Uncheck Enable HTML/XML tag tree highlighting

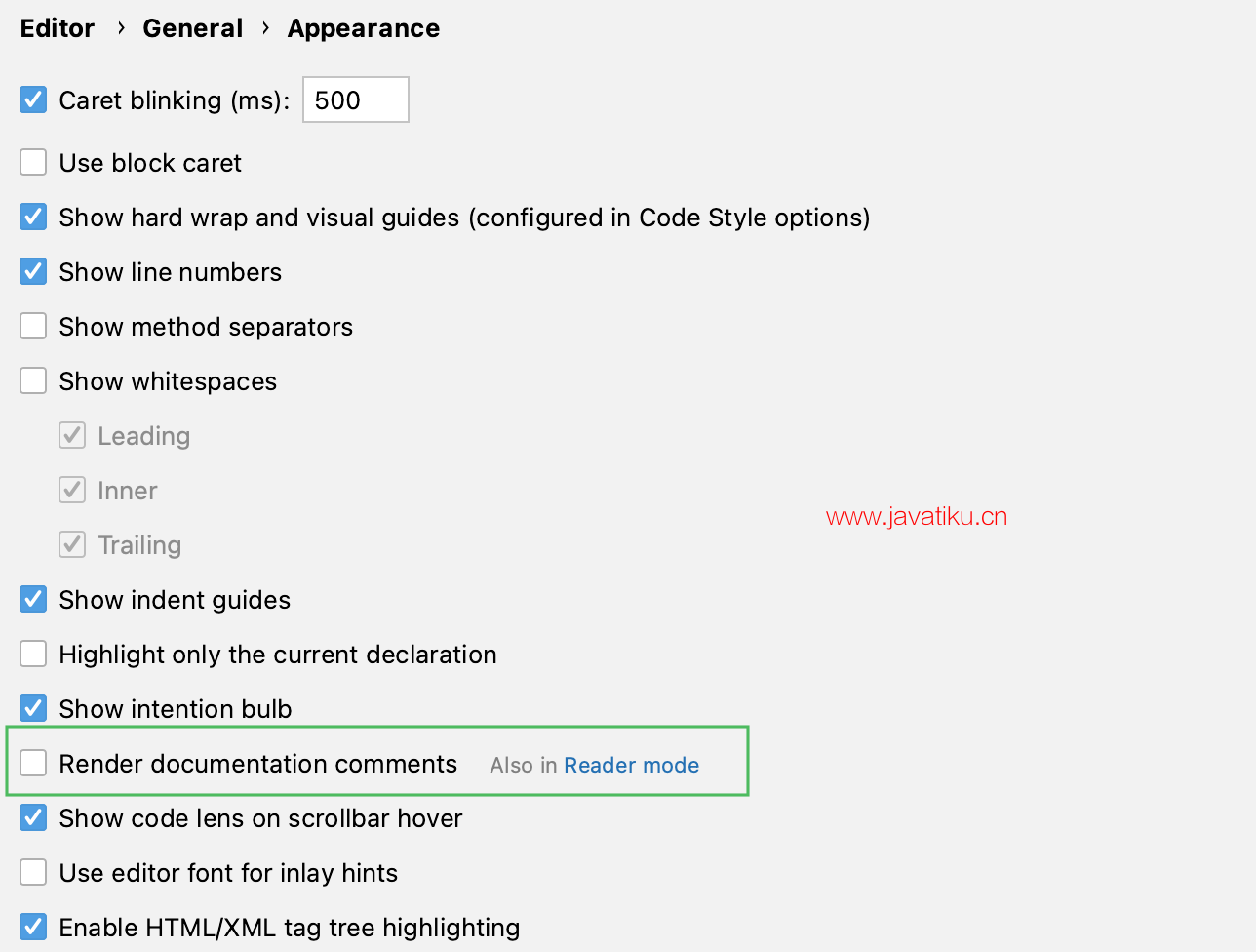[33, 927]
